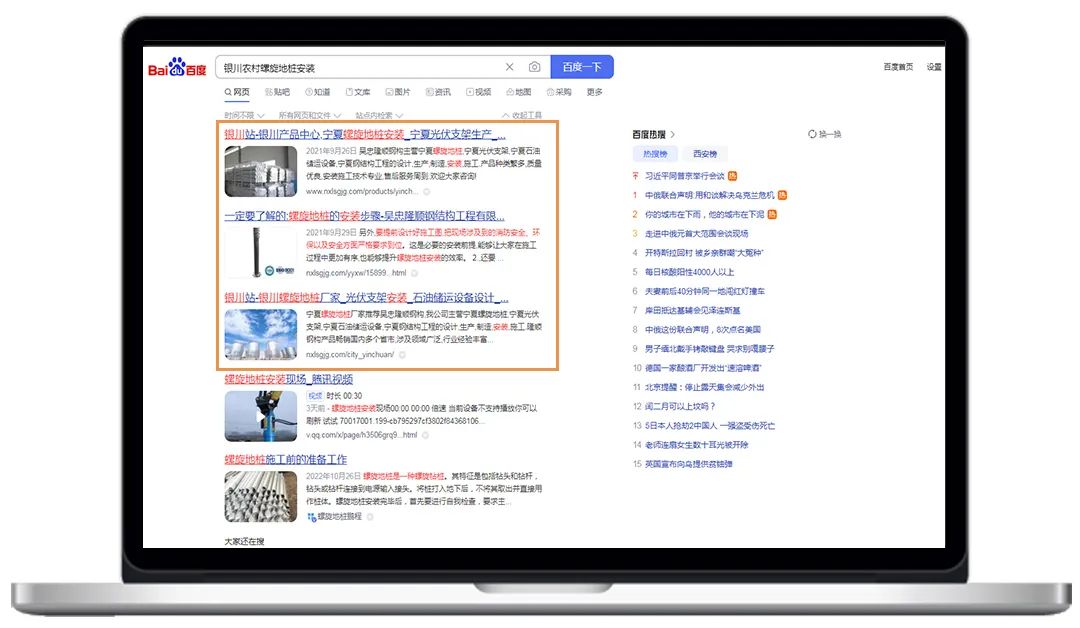Click the search input field
Image resolution: width=1080 pixels, height=628 pixels.
click(355, 68)
